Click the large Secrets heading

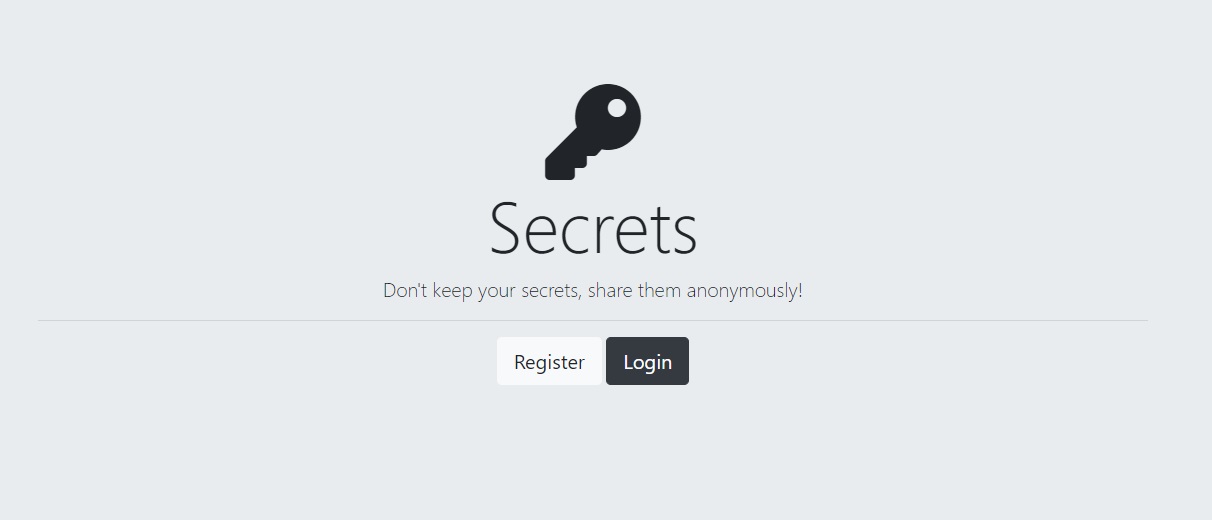(x=593, y=229)
